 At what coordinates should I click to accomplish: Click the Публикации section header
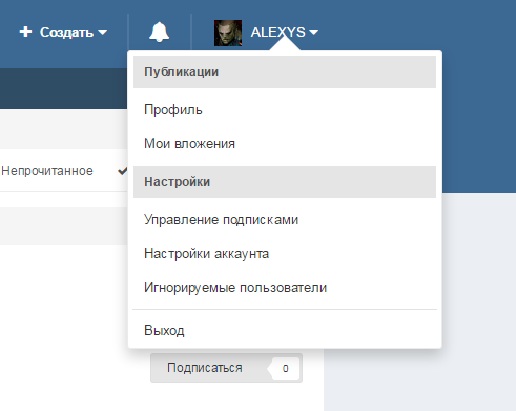[284, 72]
